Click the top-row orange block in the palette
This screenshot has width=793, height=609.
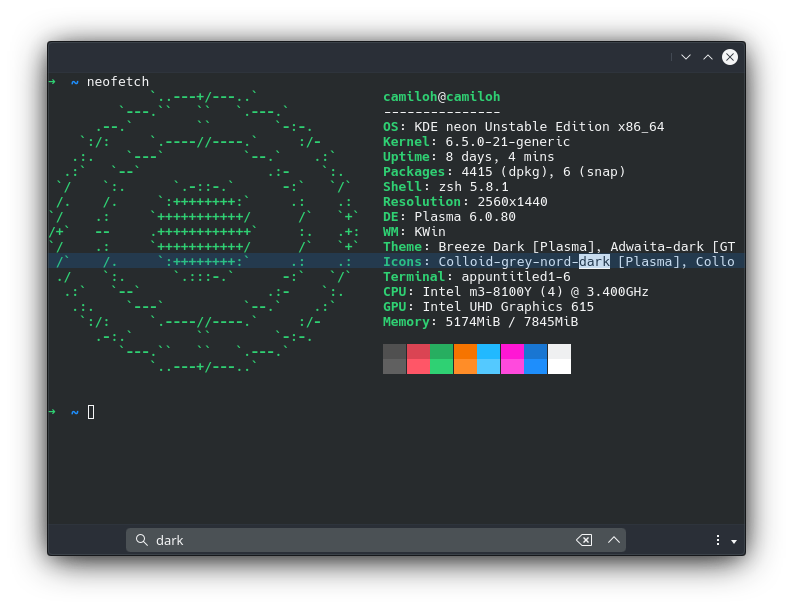pyautogui.click(x=465, y=351)
